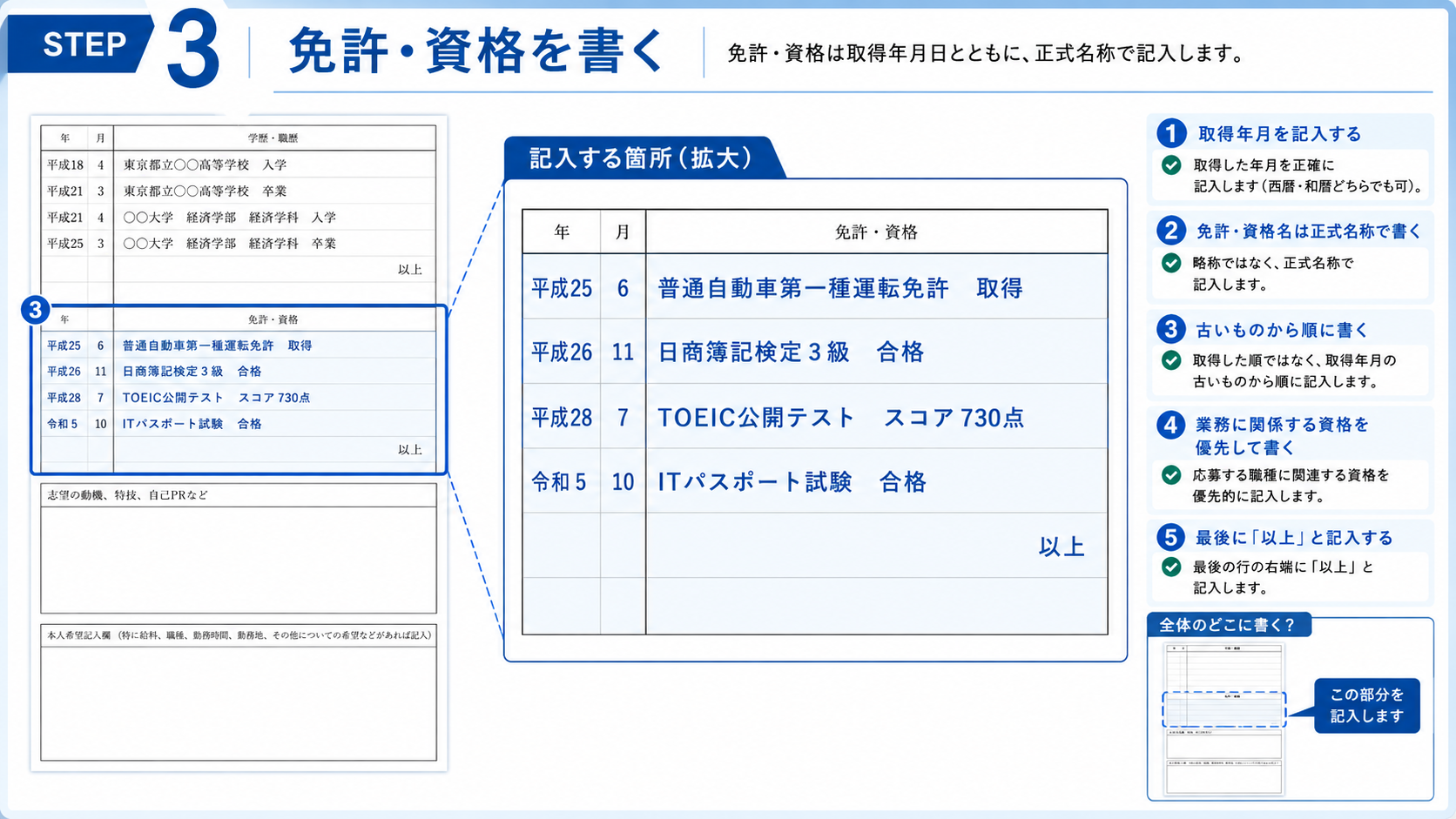Screen dimensions: 1456x819
Task: Select the ○○大学 経済学部 経済学科 入学 row
Action: (x=239, y=217)
